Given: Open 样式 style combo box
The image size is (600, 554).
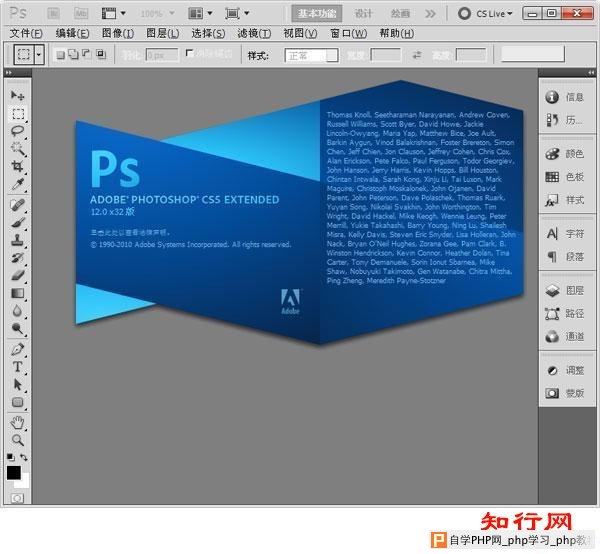Looking at the screenshot, I should coord(311,55).
